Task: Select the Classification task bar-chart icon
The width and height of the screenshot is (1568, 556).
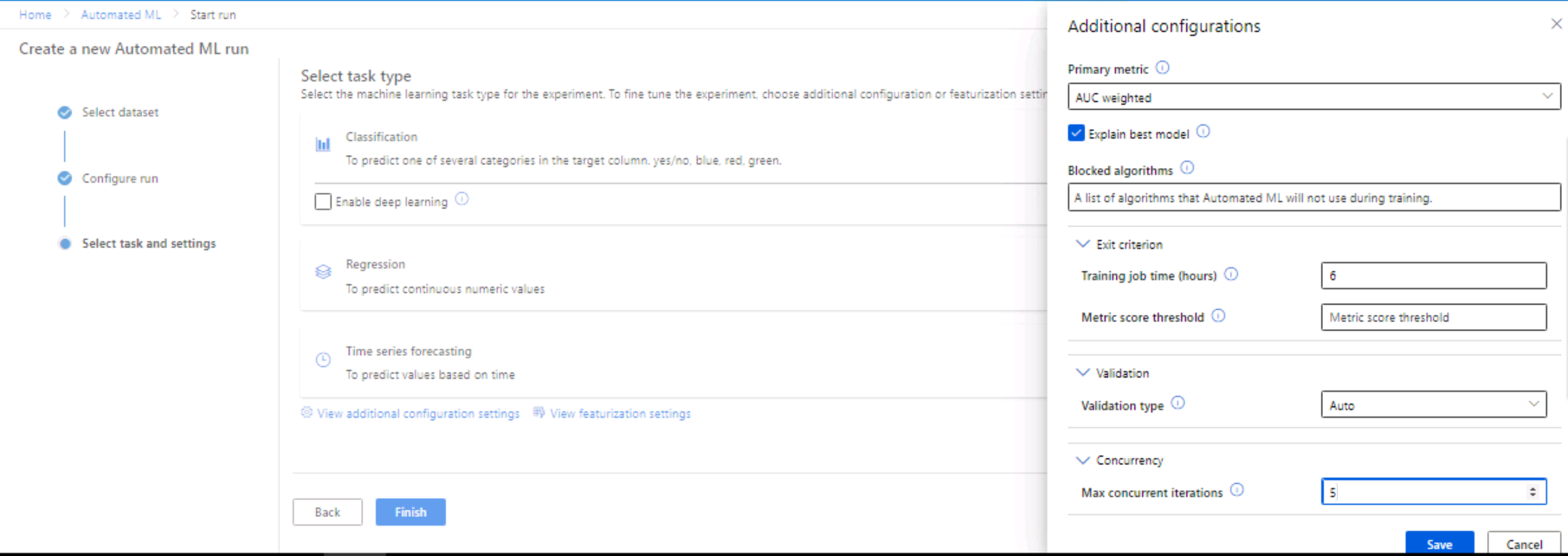Action: click(x=323, y=144)
